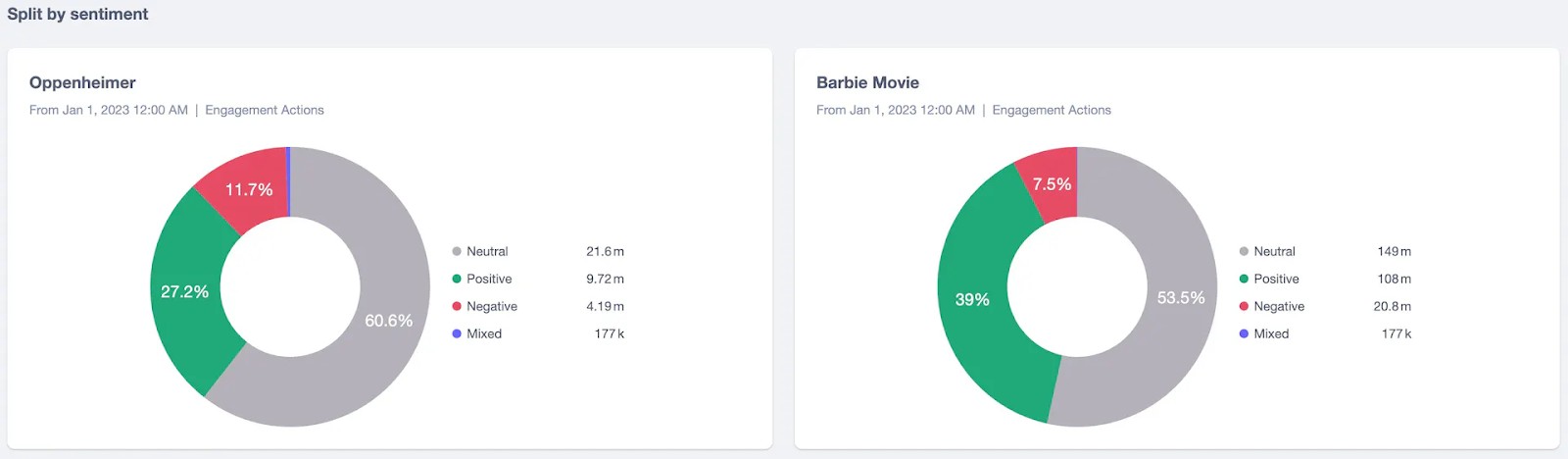Click Mixed label in Oppenheimer legend
This screenshot has height=459, width=1568.
pos(484,334)
